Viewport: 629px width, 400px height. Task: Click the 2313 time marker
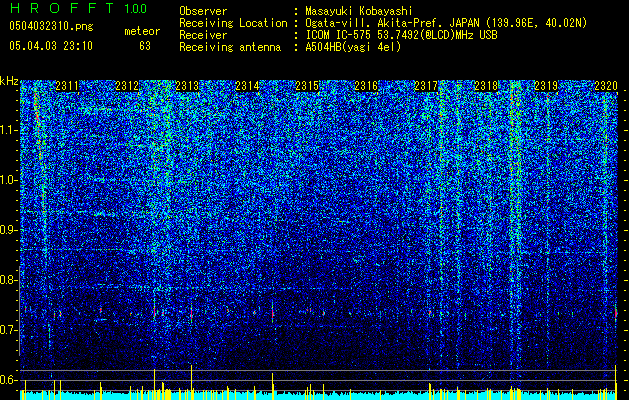(187, 86)
